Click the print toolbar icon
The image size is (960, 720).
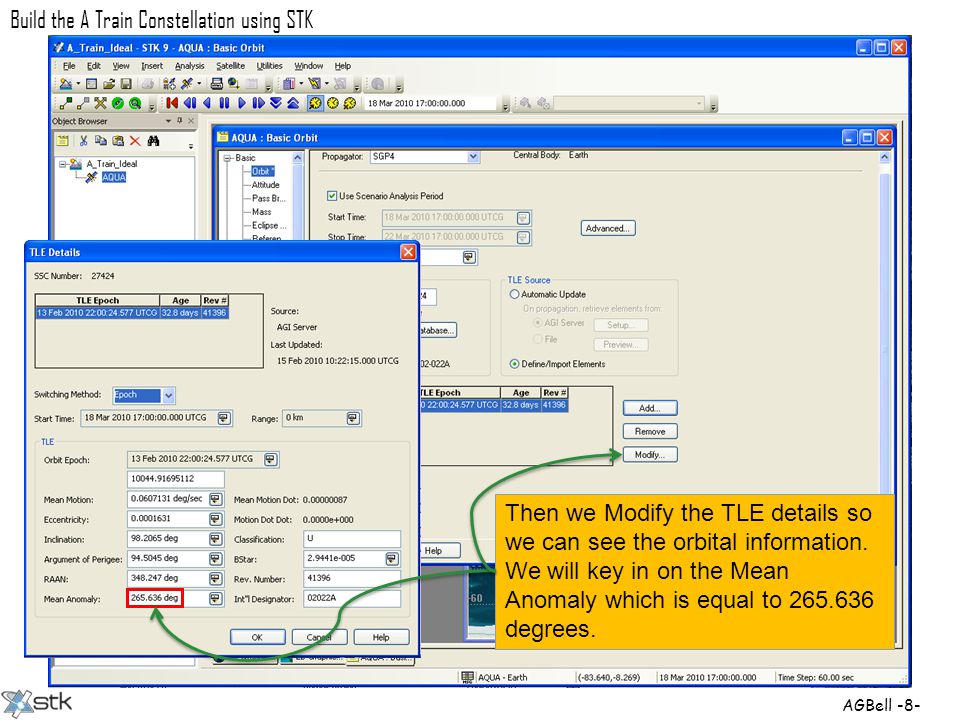tap(216, 84)
